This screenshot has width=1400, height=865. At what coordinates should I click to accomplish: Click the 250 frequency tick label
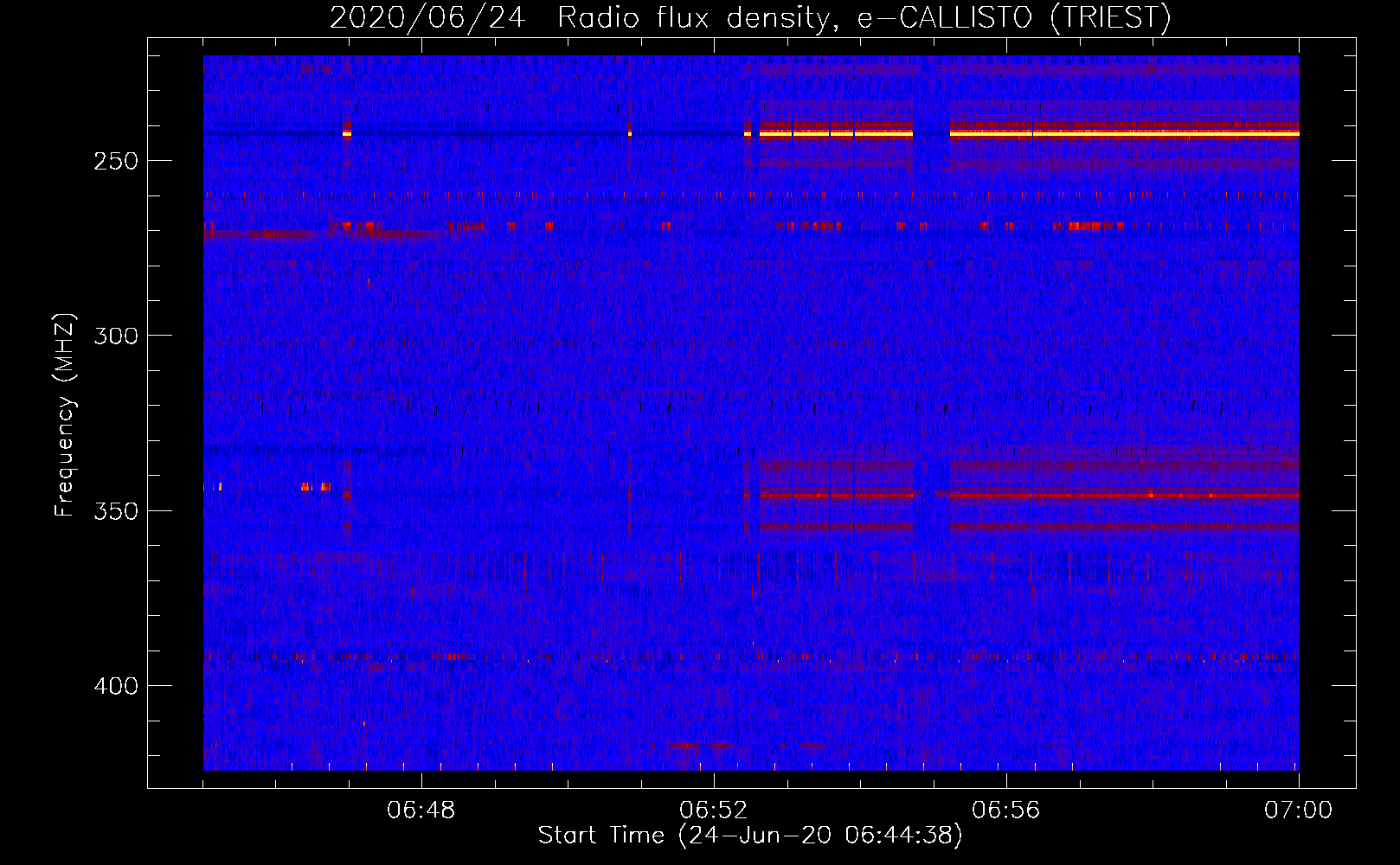(x=116, y=161)
